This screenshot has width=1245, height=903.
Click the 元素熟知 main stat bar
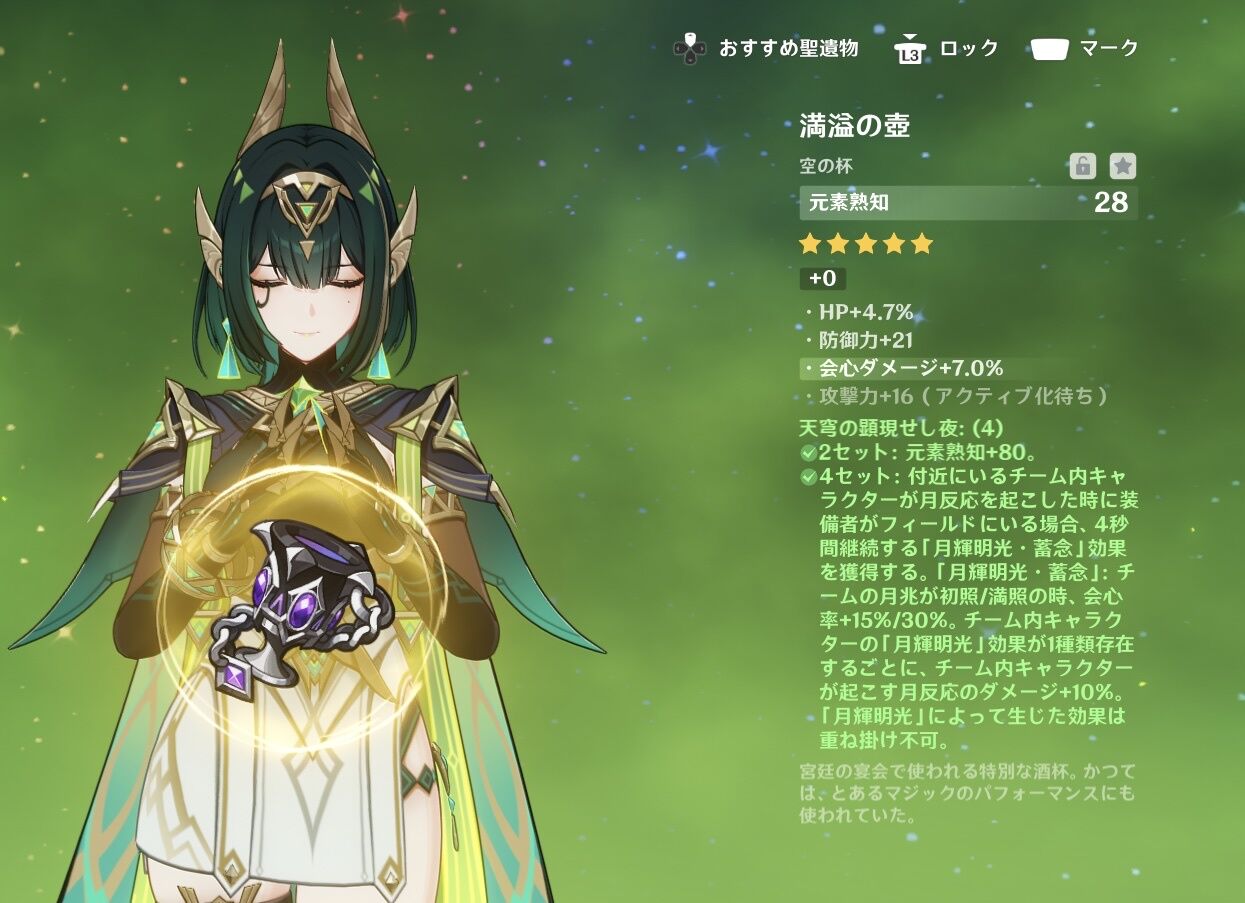pyautogui.click(x=968, y=203)
